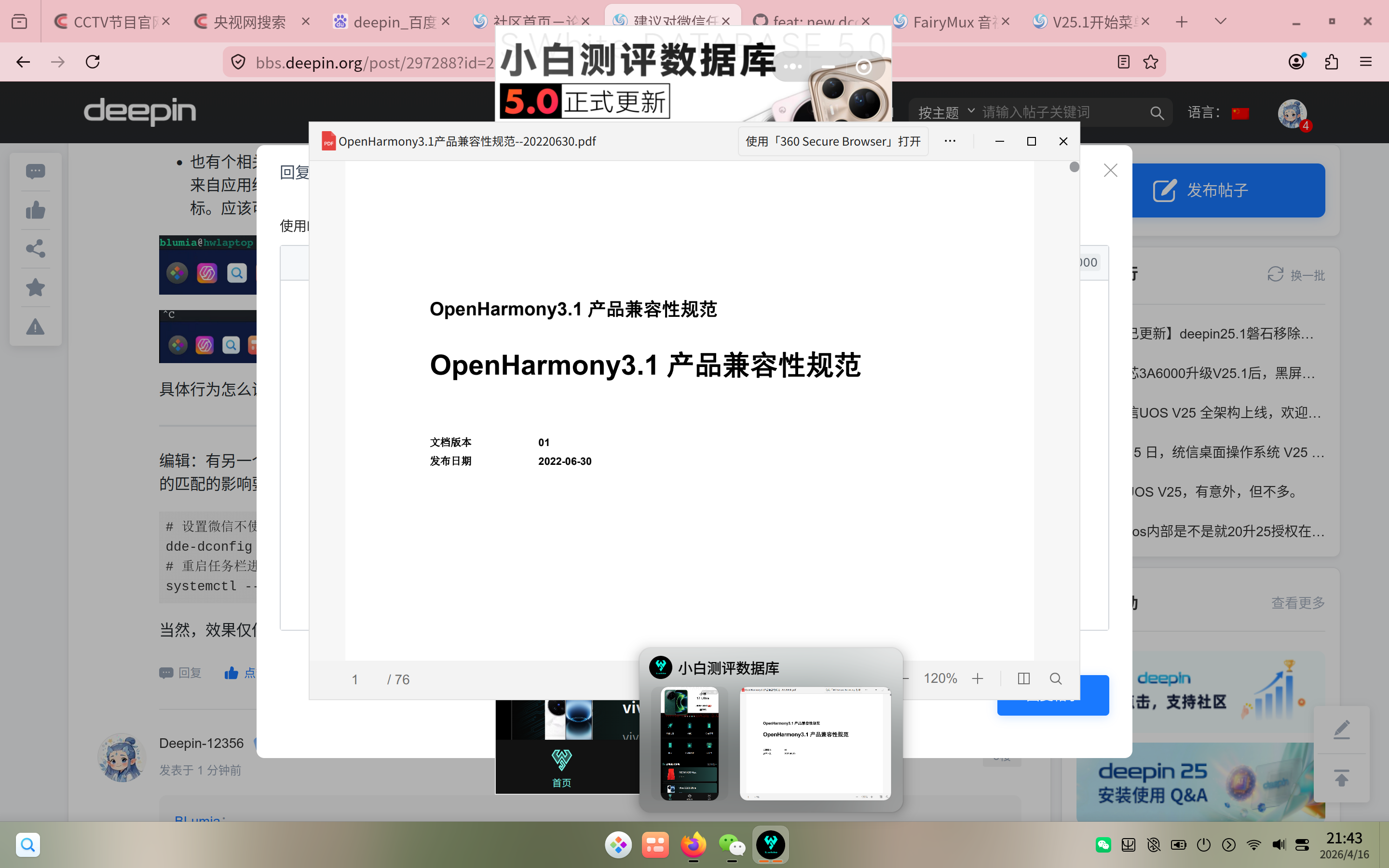Launch Firefox from the dock
Viewport: 1389px width, 868px height.
694,844
